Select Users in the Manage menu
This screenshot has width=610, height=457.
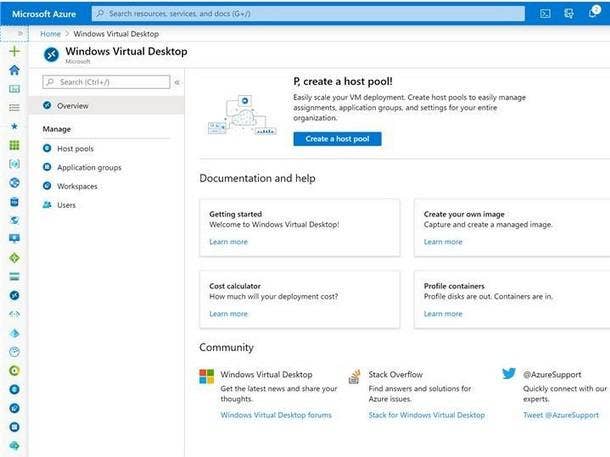[66, 205]
